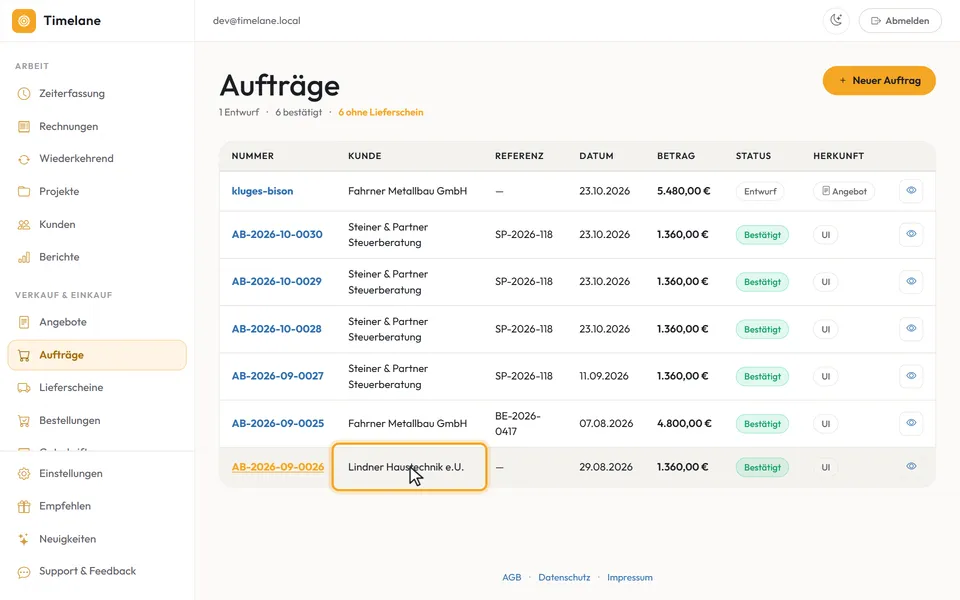Screen dimensions: 960x600
Task: Click eye icon for AB-2026-09-0025
Action: click(911, 423)
